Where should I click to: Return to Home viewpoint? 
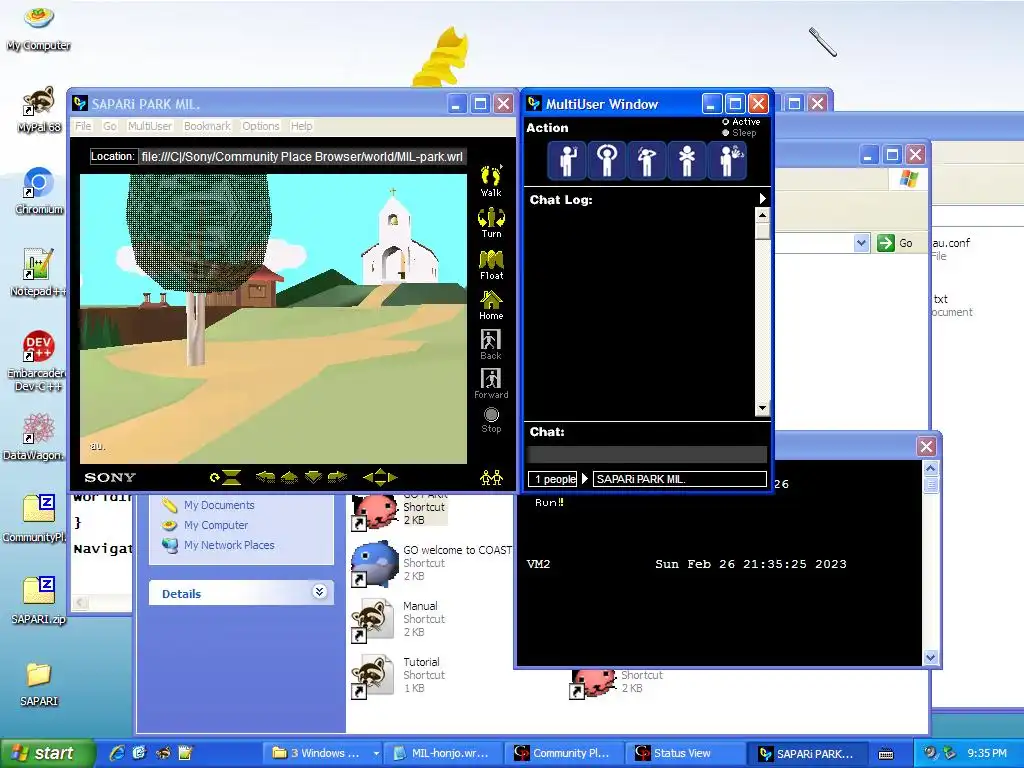pos(491,305)
